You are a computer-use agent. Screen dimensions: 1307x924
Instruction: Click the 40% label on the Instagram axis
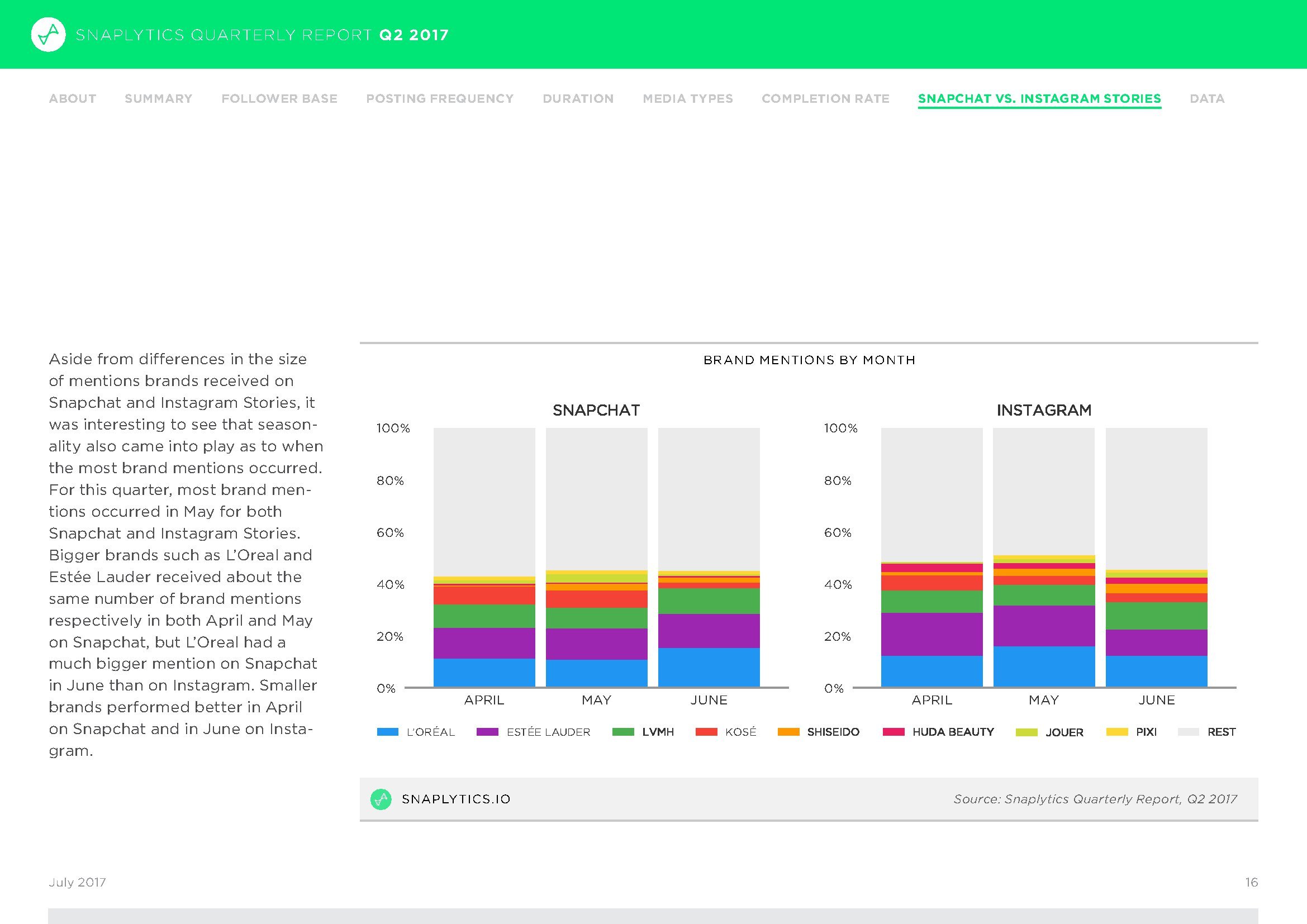pos(838,585)
